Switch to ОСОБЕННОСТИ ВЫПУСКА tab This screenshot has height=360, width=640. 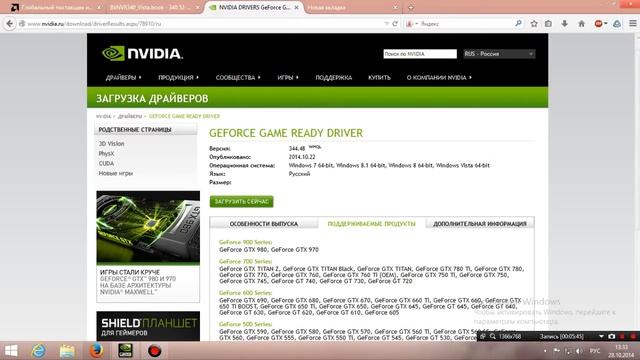pyautogui.click(x=264, y=224)
